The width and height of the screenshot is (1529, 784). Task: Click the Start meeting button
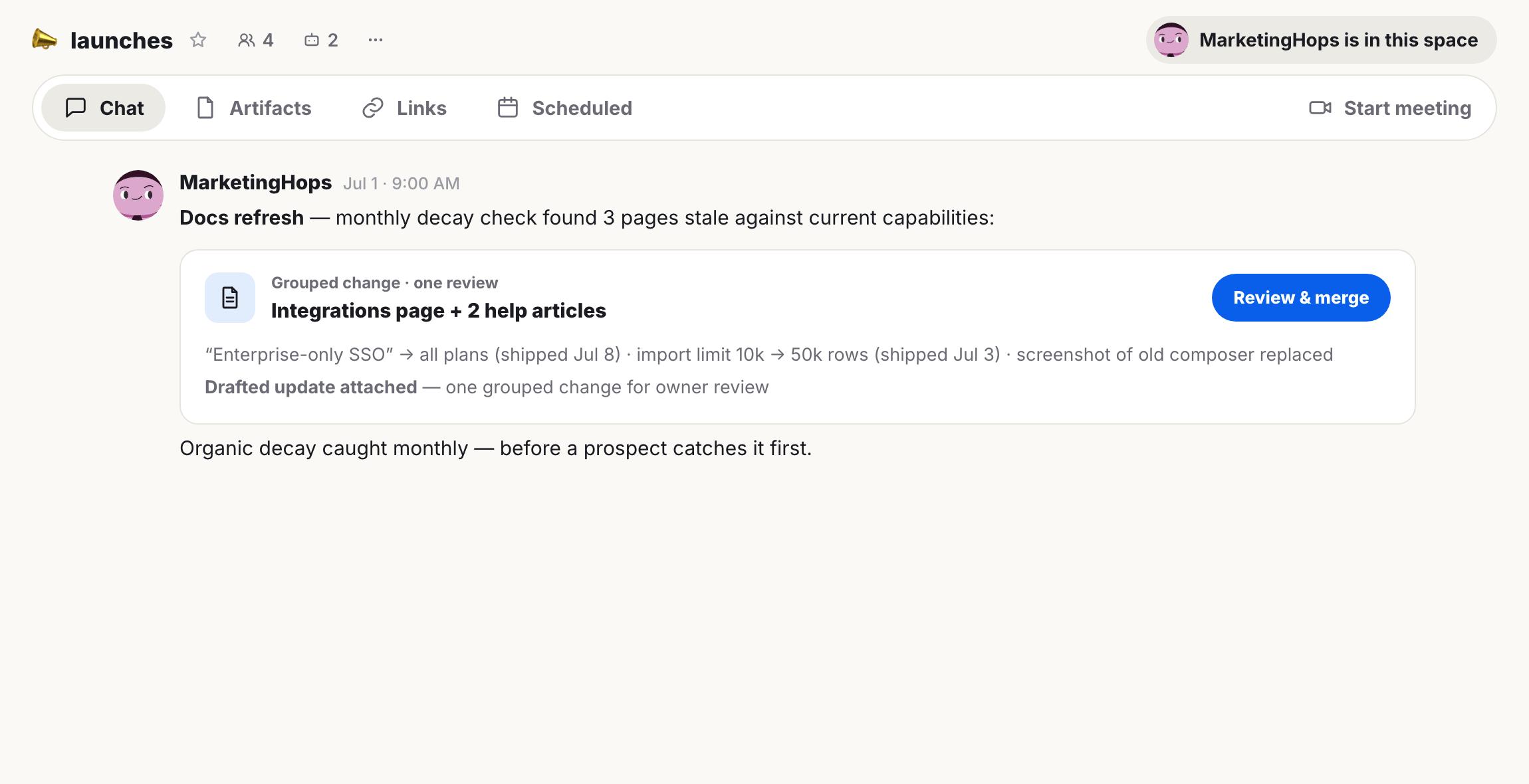(x=1390, y=108)
